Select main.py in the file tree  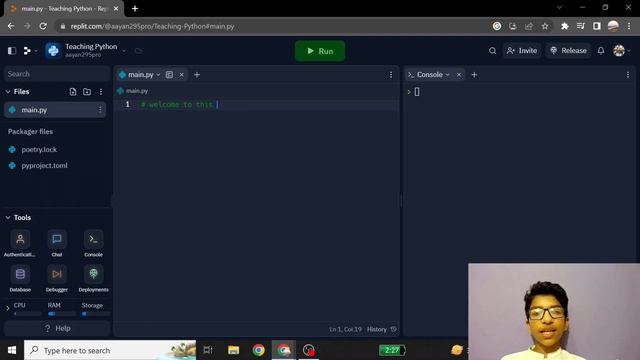click(x=55, y=110)
